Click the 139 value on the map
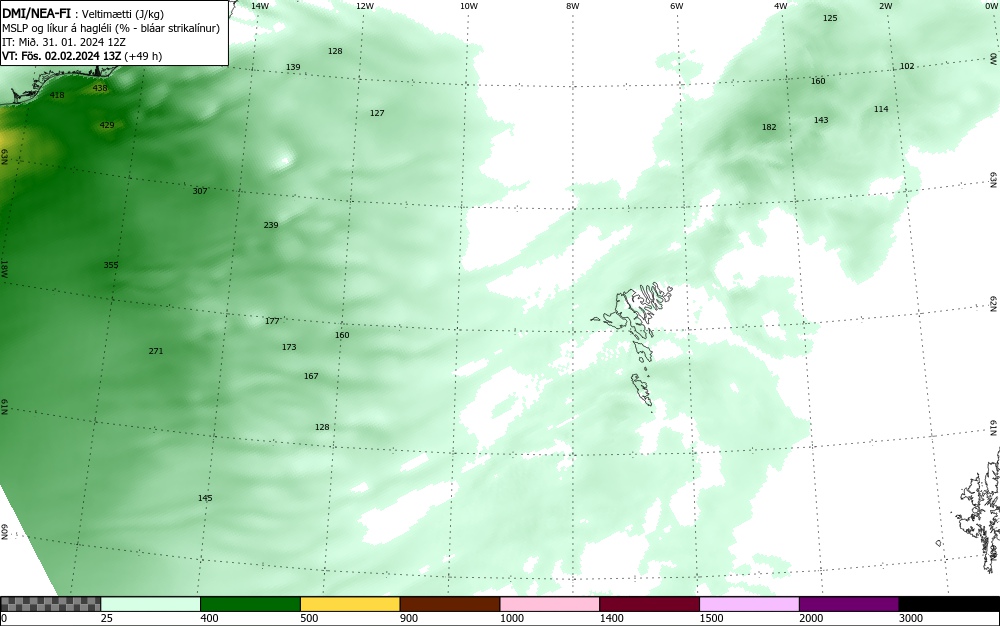1000x626 pixels. point(293,67)
